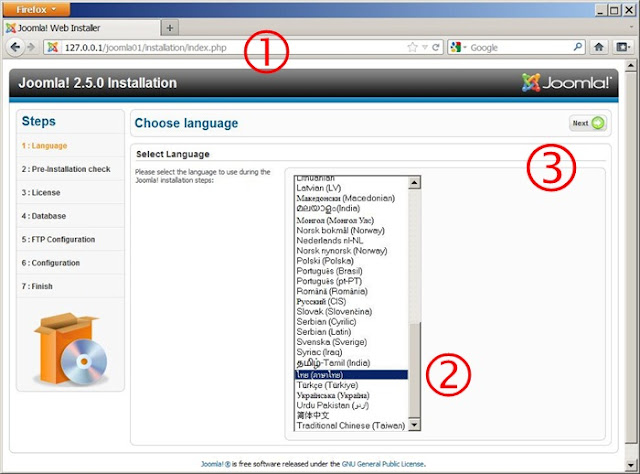Image resolution: width=640 pixels, height=474 pixels.
Task: Select Português (Brasil)
Action: pyautogui.click(x=351, y=271)
